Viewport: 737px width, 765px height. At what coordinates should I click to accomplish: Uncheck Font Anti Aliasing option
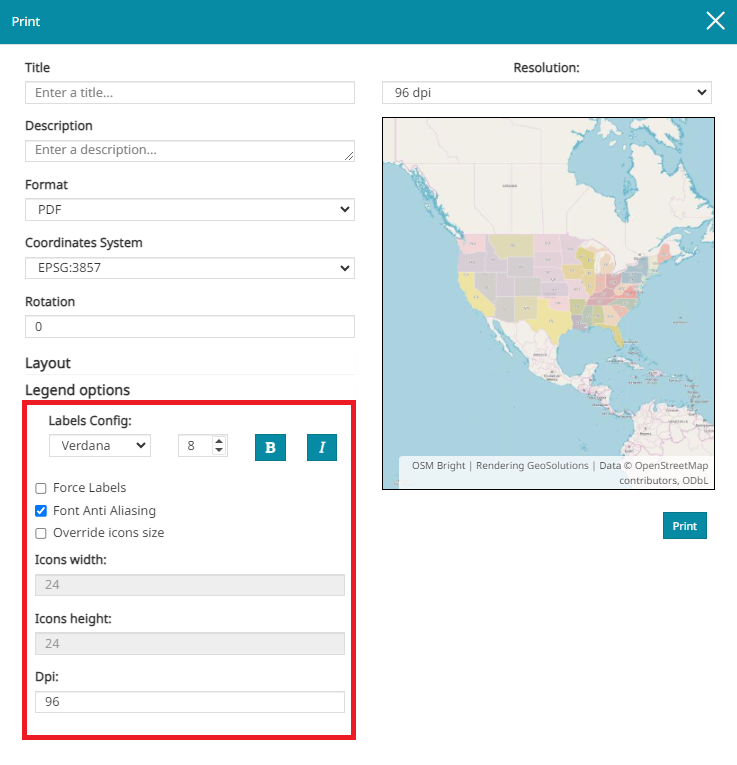41,511
